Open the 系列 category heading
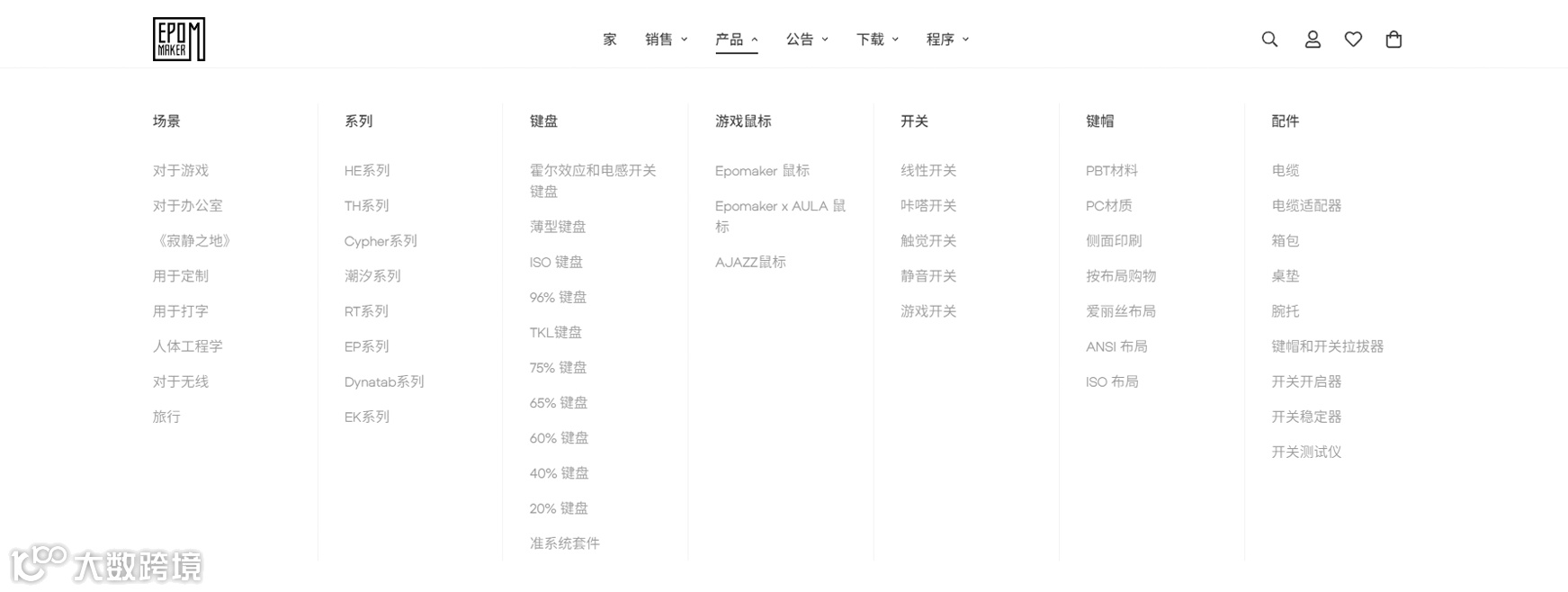This screenshot has width=1568, height=592. tap(358, 121)
